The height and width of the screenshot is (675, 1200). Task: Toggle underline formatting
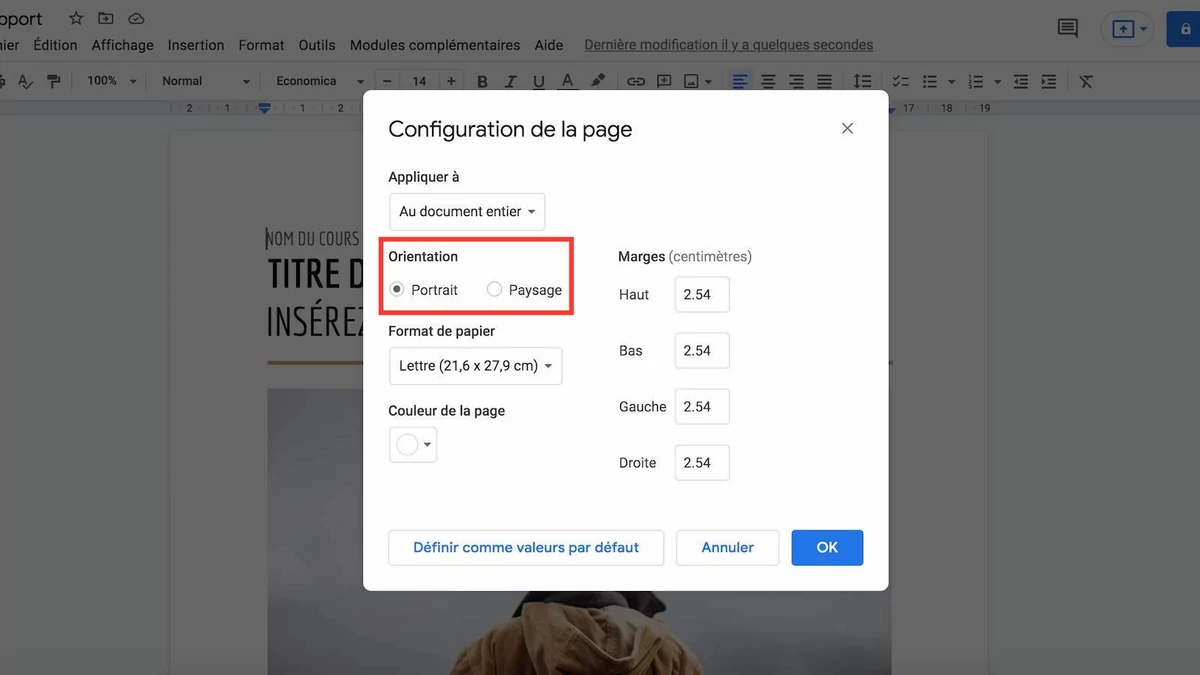click(x=539, y=81)
